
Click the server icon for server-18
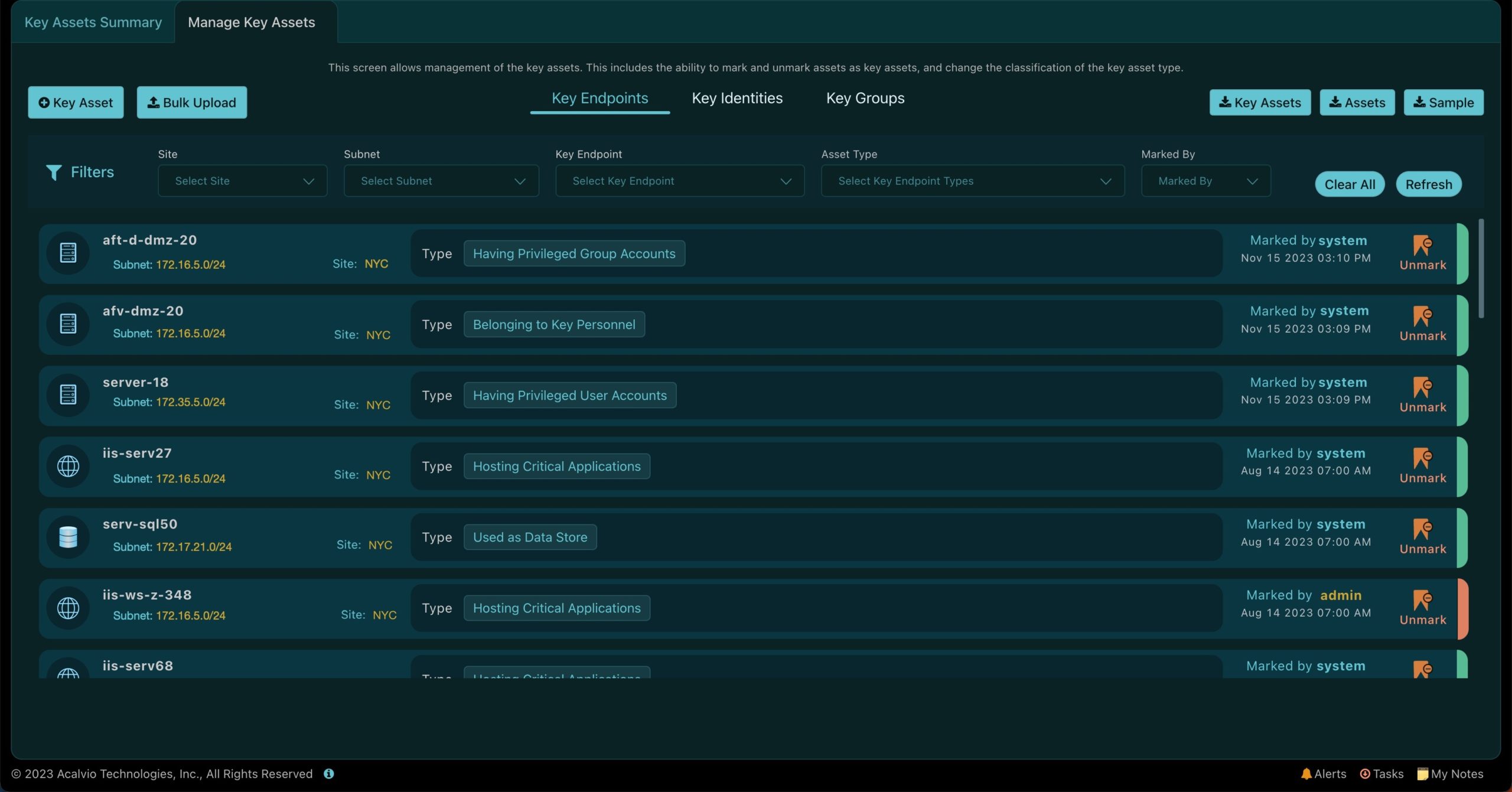tap(68, 395)
